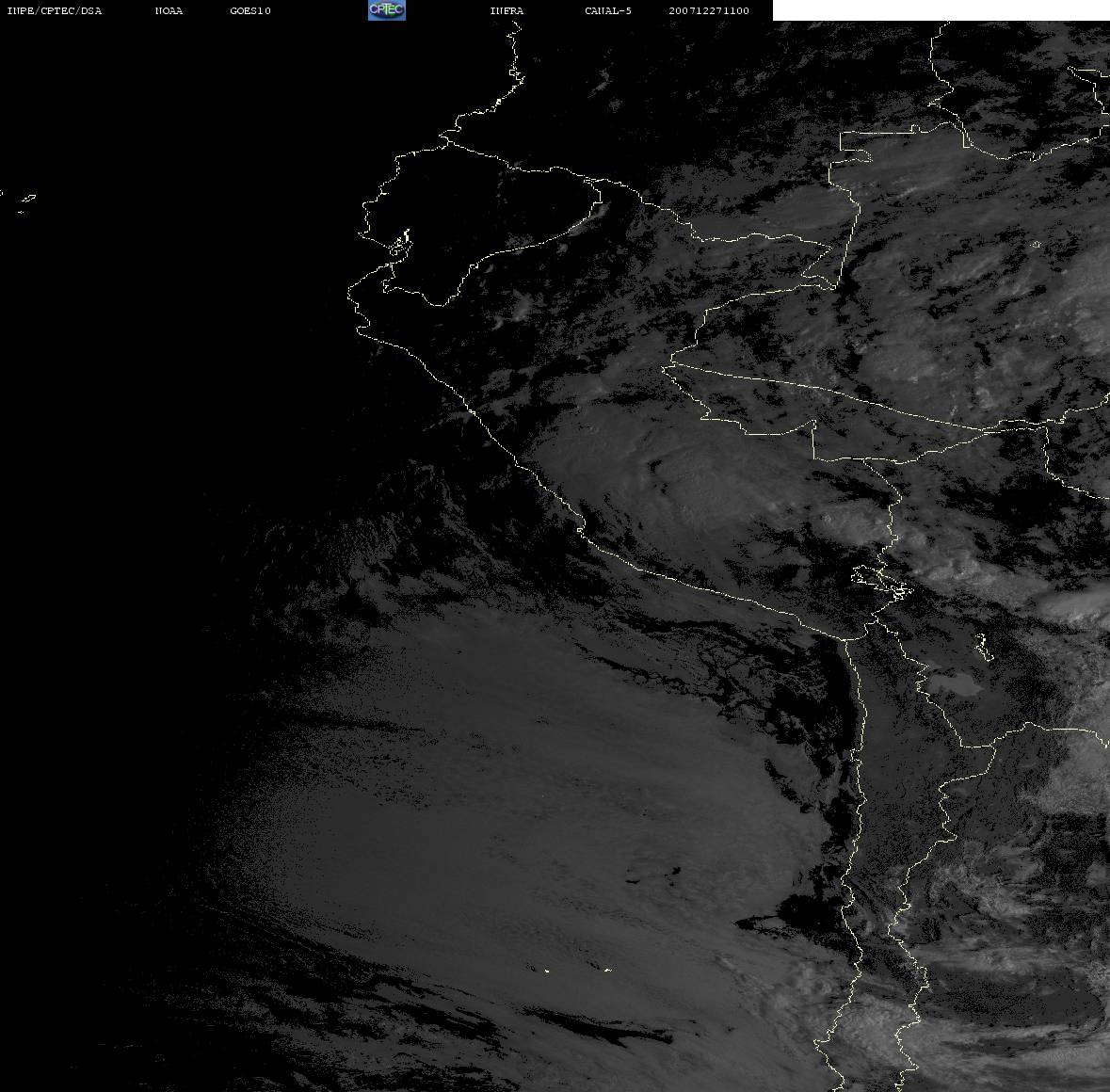
Task: Click the INPE/CPTEC/DSA header label
Action: click(x=55, y=11)
